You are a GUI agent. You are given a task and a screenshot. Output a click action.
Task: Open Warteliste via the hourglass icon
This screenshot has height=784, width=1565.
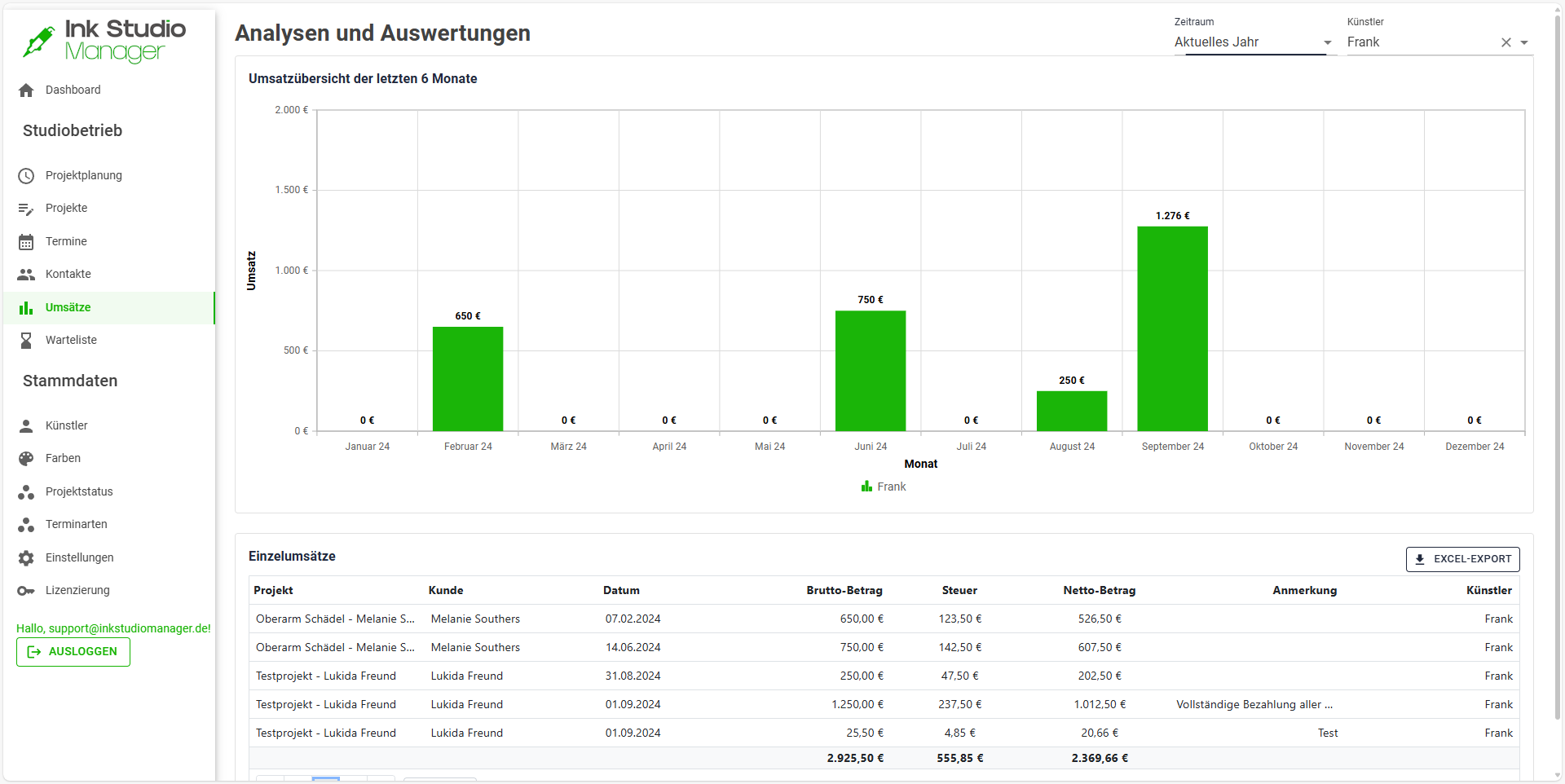[x=26, y=341]
